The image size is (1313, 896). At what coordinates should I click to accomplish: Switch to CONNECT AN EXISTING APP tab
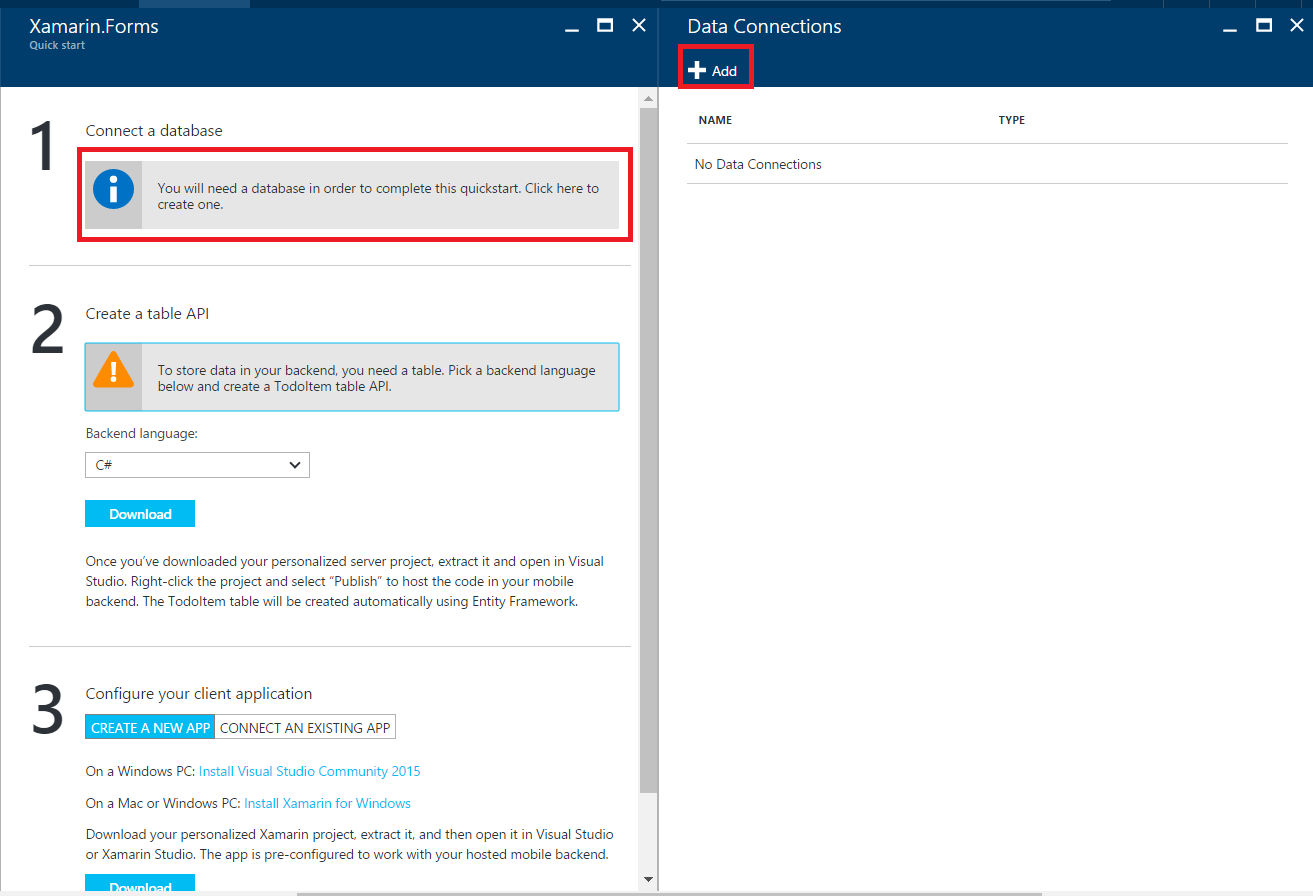(x=305, y=728)
